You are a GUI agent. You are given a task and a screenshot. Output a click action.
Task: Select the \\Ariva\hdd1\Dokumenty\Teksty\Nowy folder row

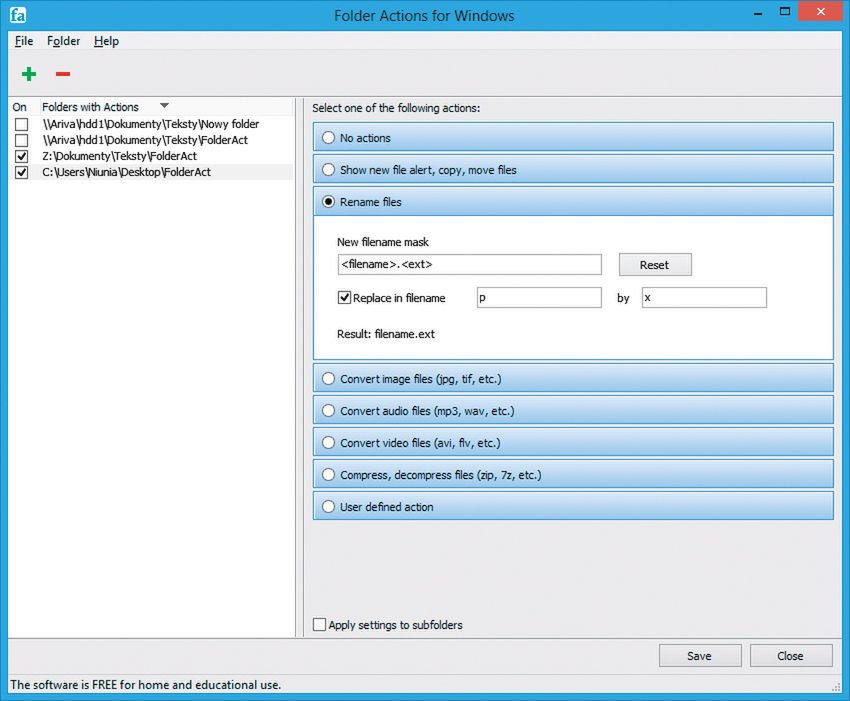coord(151,124)
